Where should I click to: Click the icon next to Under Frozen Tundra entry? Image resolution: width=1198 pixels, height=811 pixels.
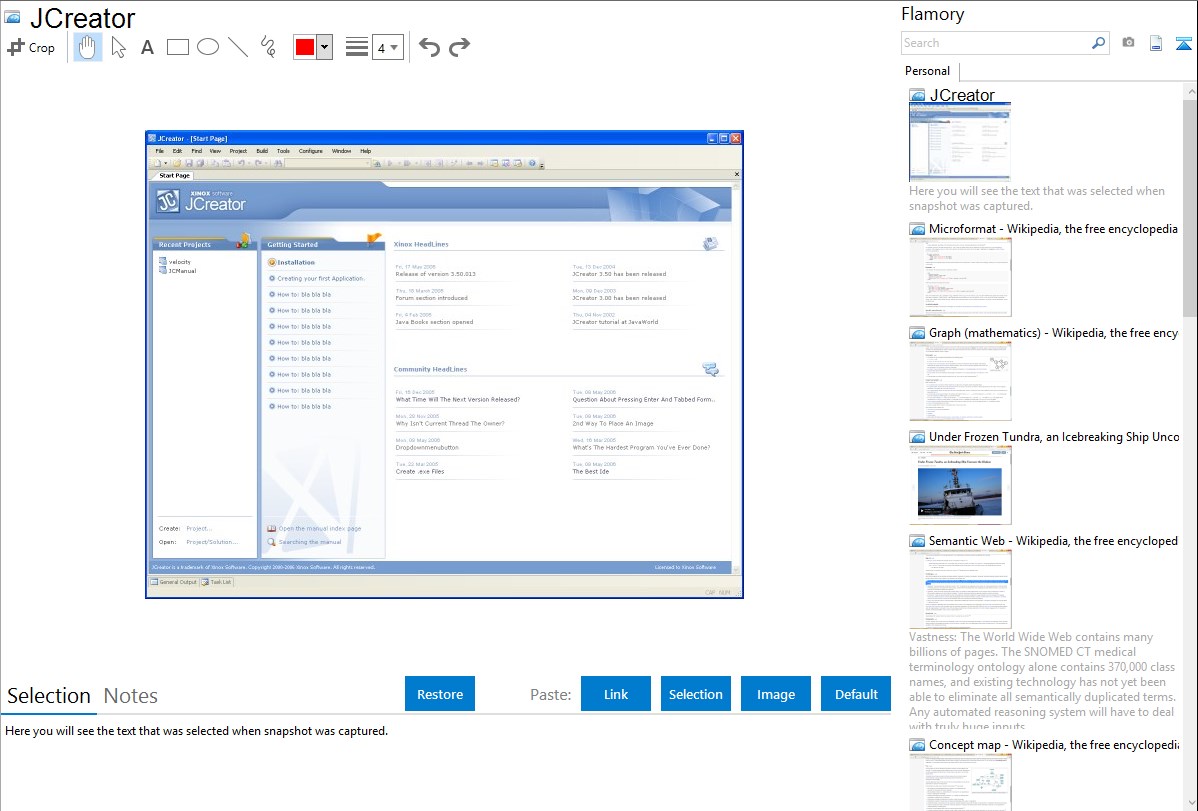918,437
